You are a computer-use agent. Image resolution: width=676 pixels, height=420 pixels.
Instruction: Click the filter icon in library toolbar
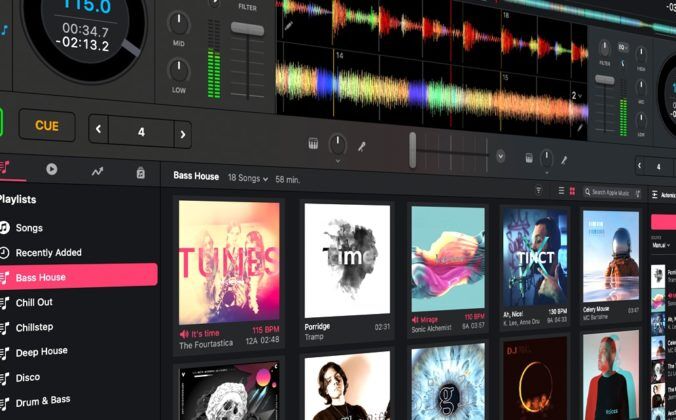(x=538, y=190)
